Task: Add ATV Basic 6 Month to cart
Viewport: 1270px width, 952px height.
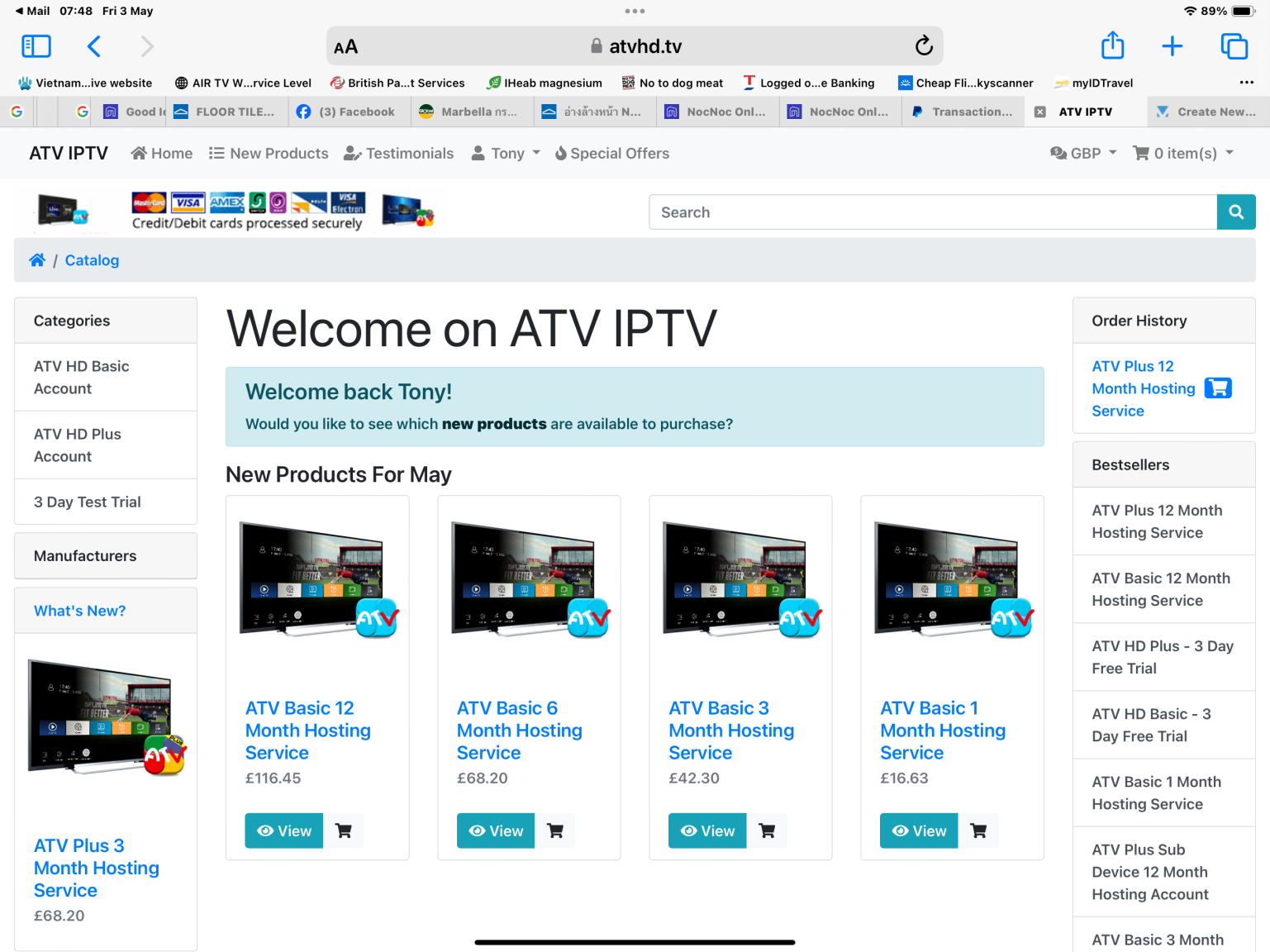Action: click(x=555, y=831)
